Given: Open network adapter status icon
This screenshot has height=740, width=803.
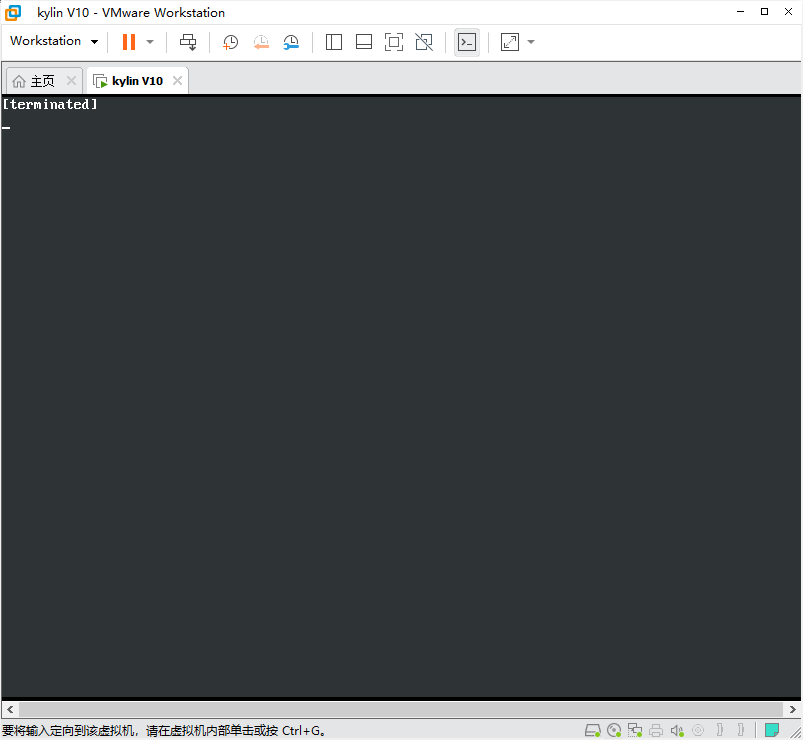Looking at the screenshot, I should point(635,730).
